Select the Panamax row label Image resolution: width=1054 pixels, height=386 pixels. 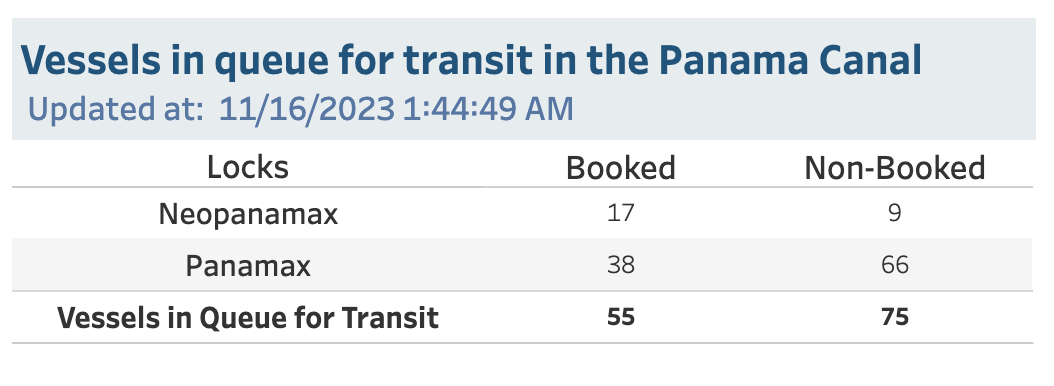(x=248, y=266)
